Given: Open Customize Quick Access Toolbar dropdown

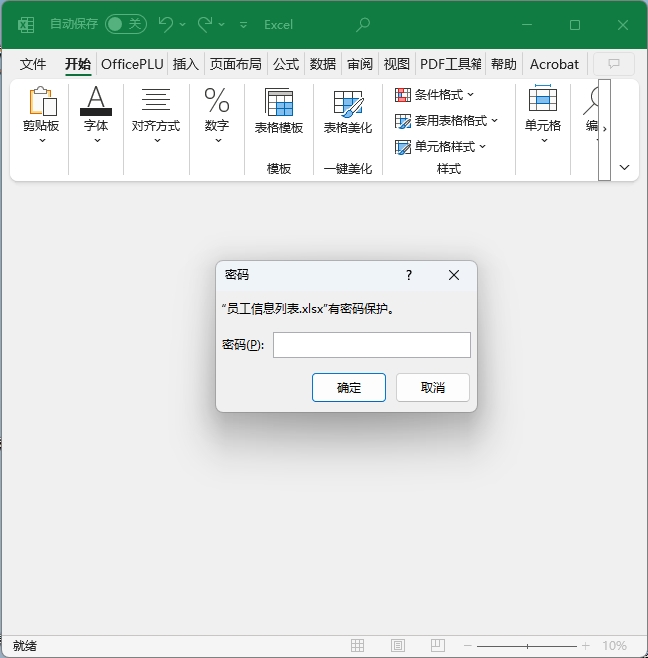Looking at the screenshot, I should [243, 25].
